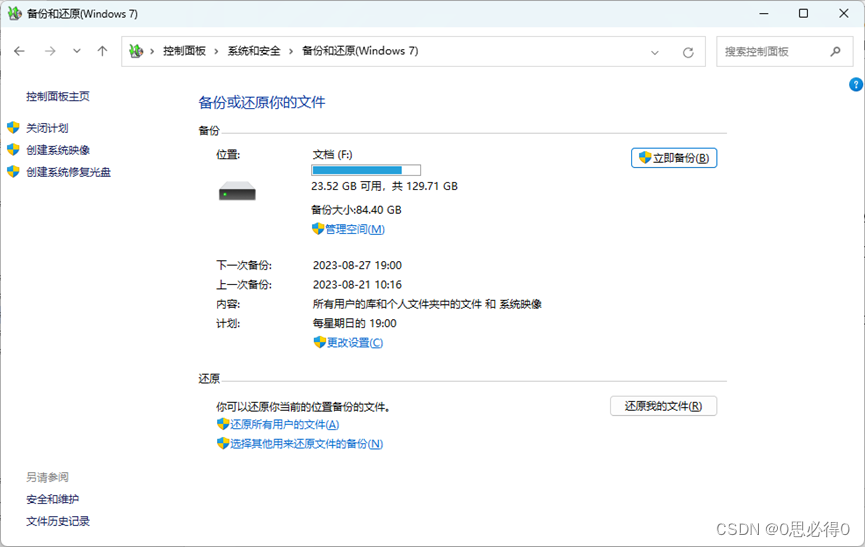Screen dimensions: 865x547
Task: Refresh the control panel page
Action: 688,53
